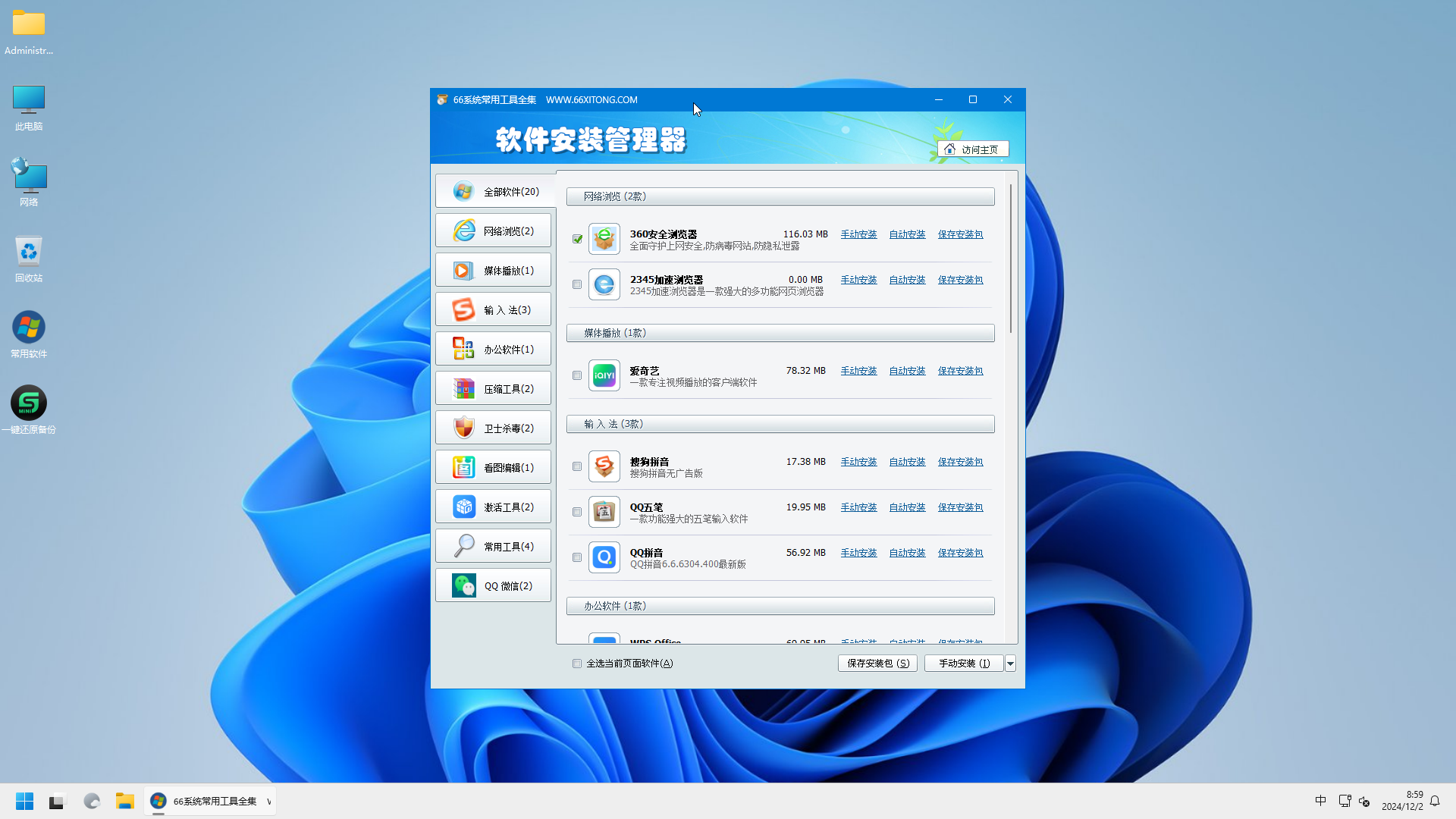Click the 66系统常用工具全集 taskbar button

tap(209, 802)
